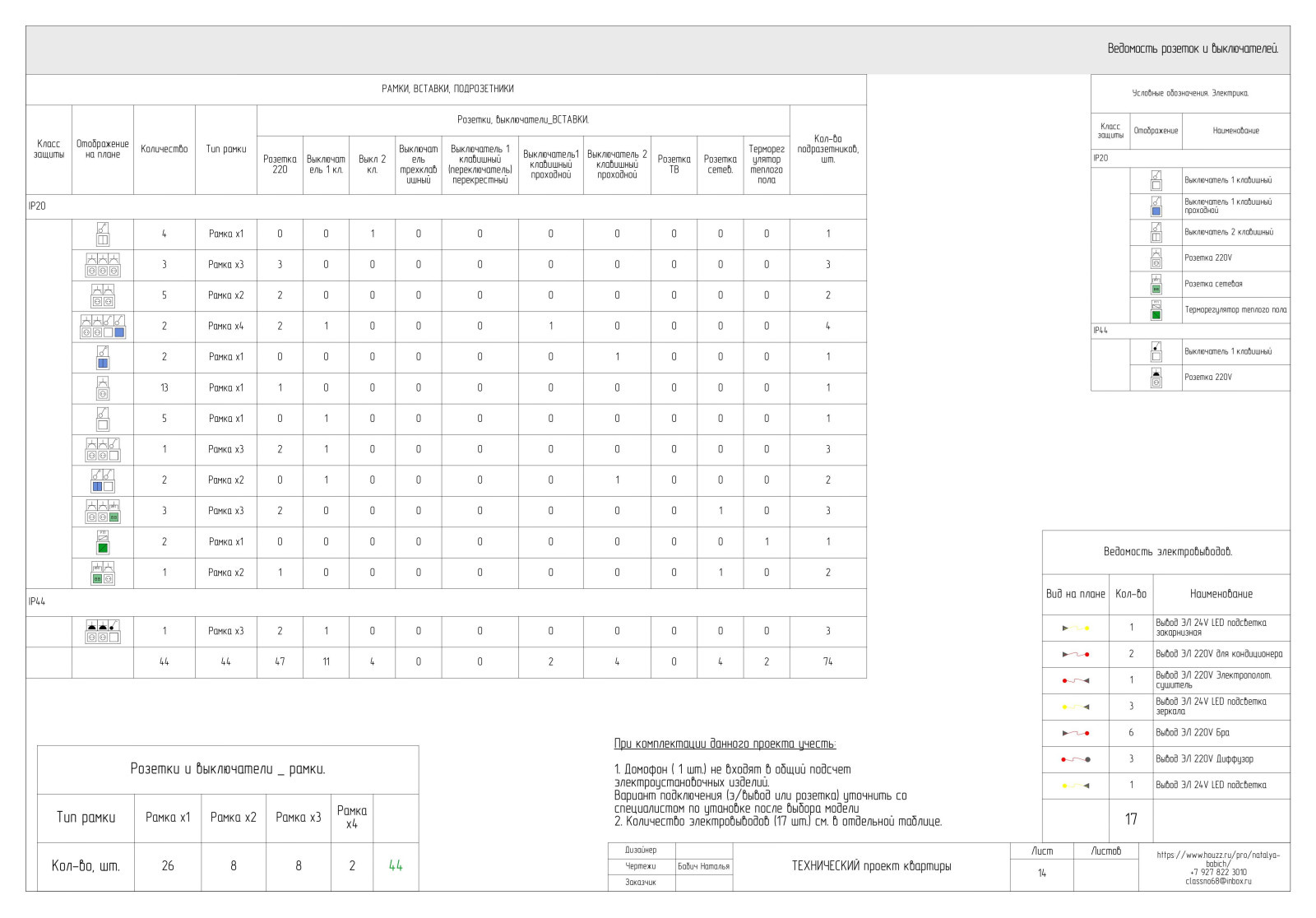Click the LED подсветка закарнизная plan symbol

coord(1075,628)
